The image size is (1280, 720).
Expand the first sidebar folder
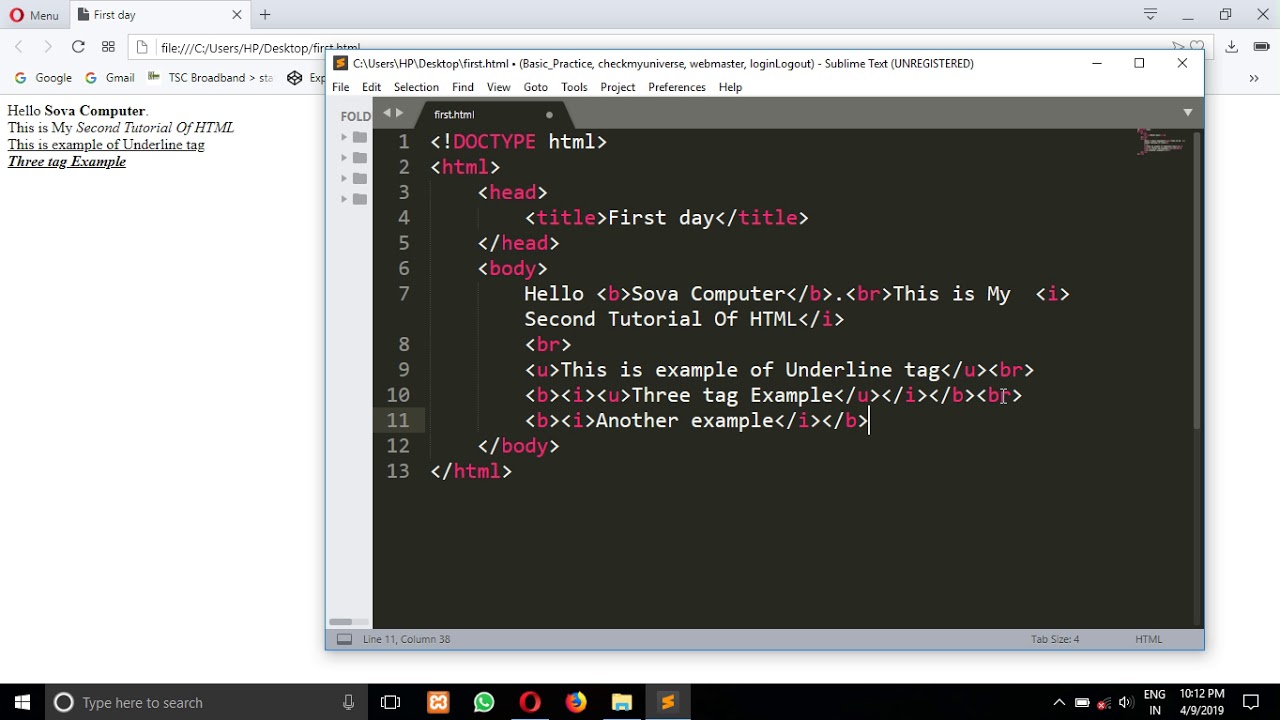(344, 137)
